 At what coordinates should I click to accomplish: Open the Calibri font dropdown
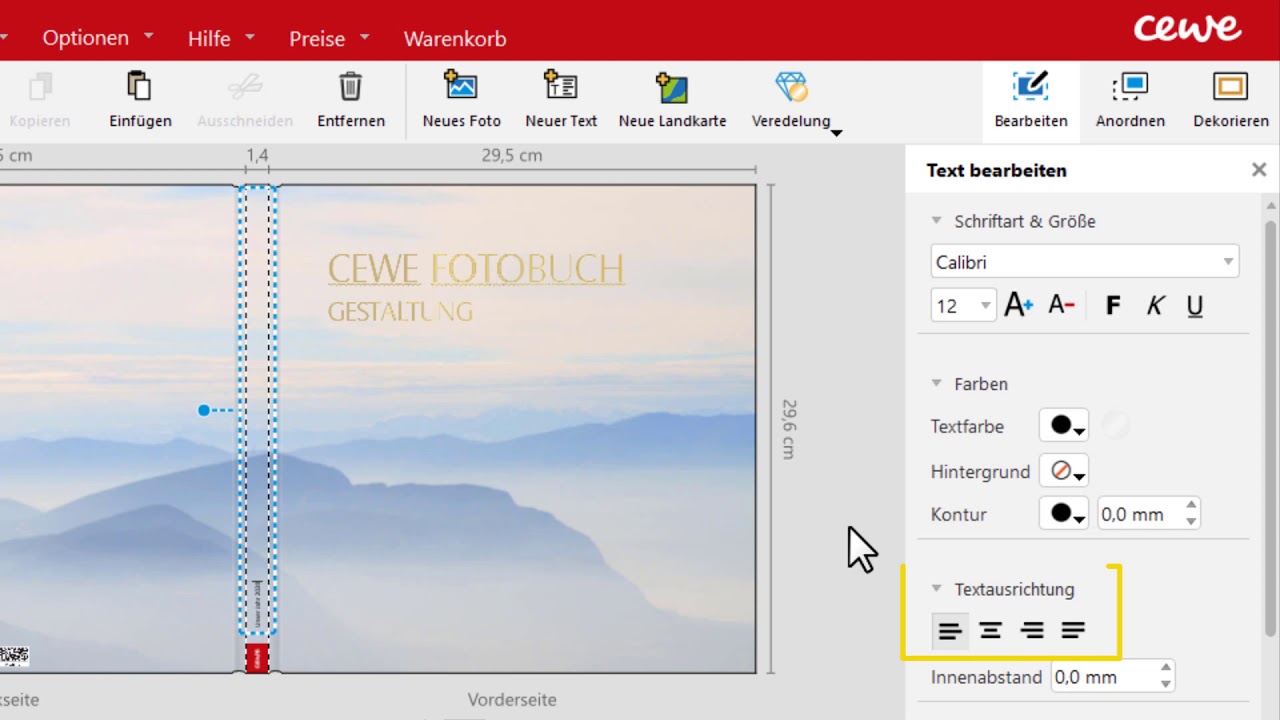(x=1085, y=262)
